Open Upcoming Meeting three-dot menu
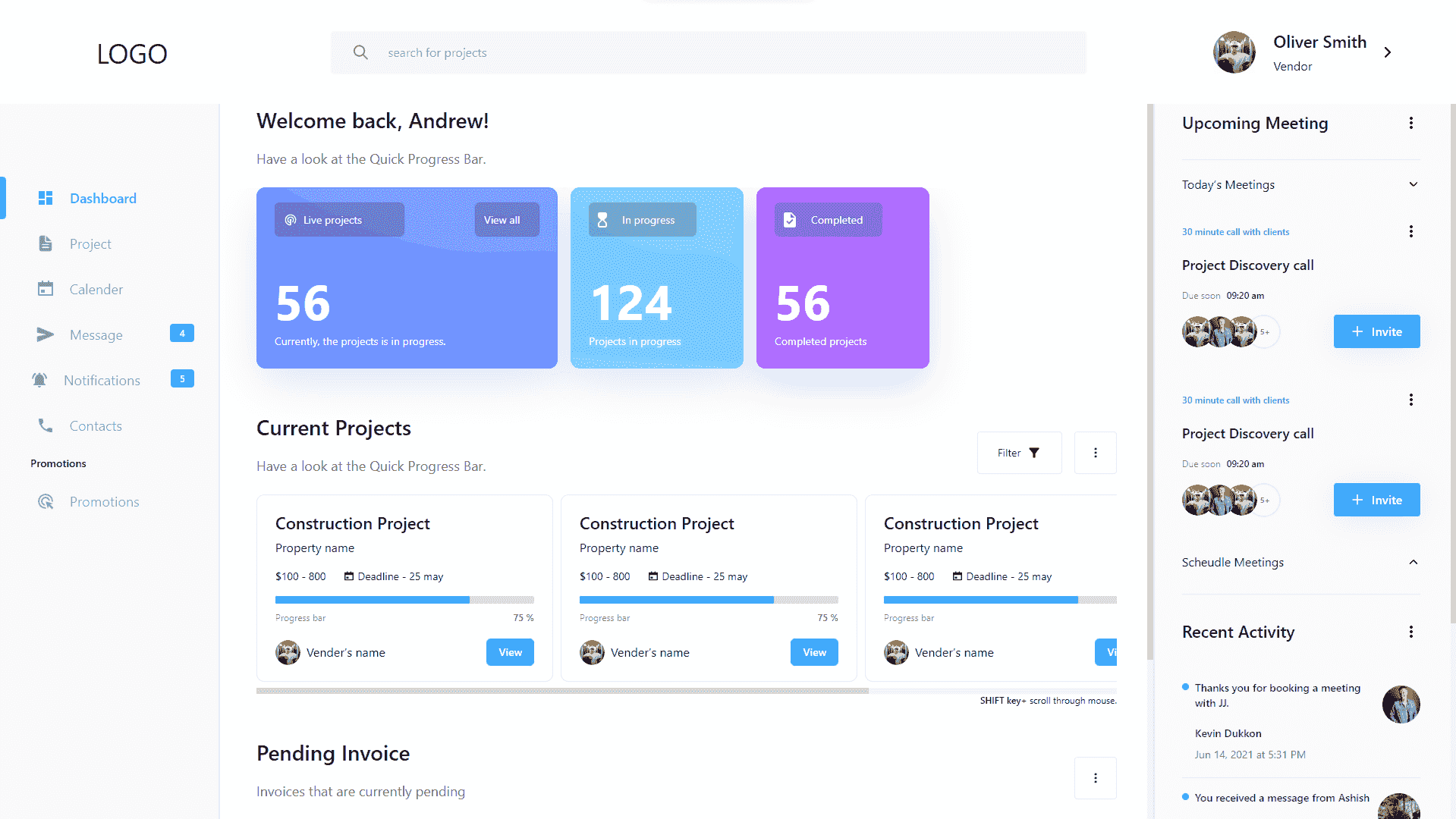1456x819 pixels. 1411,123
